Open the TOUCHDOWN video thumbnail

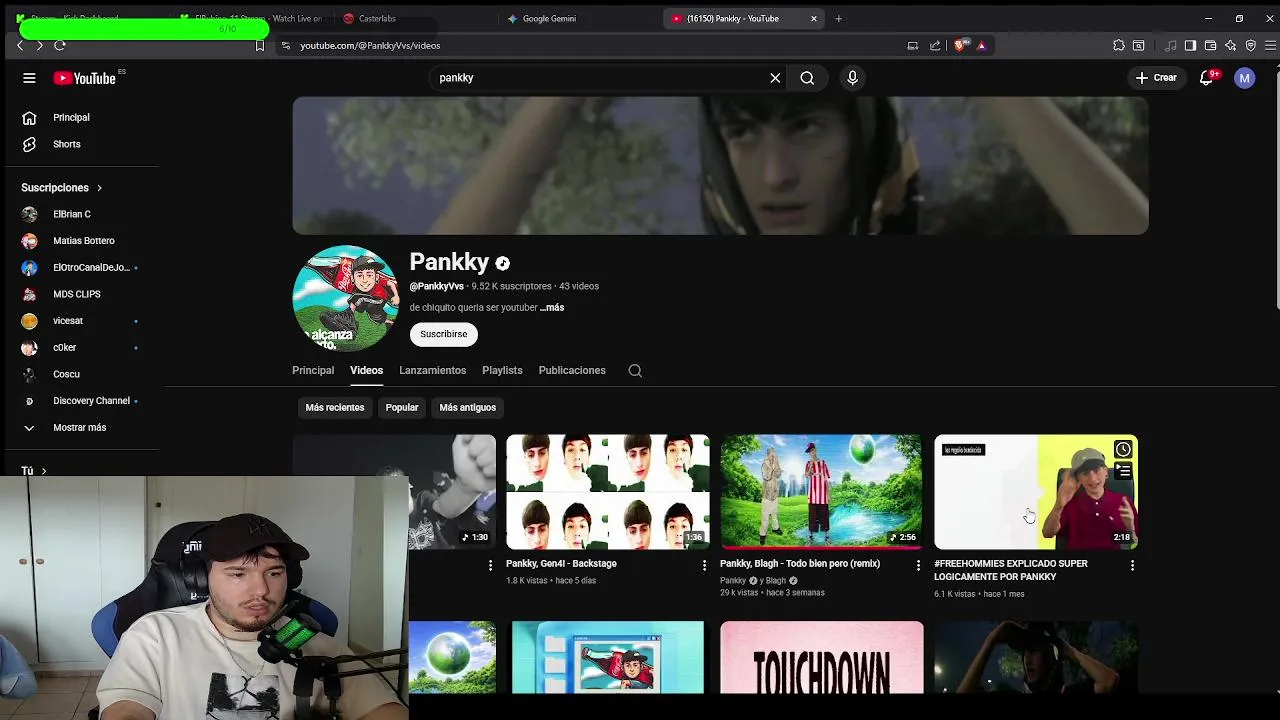(822, 657)
